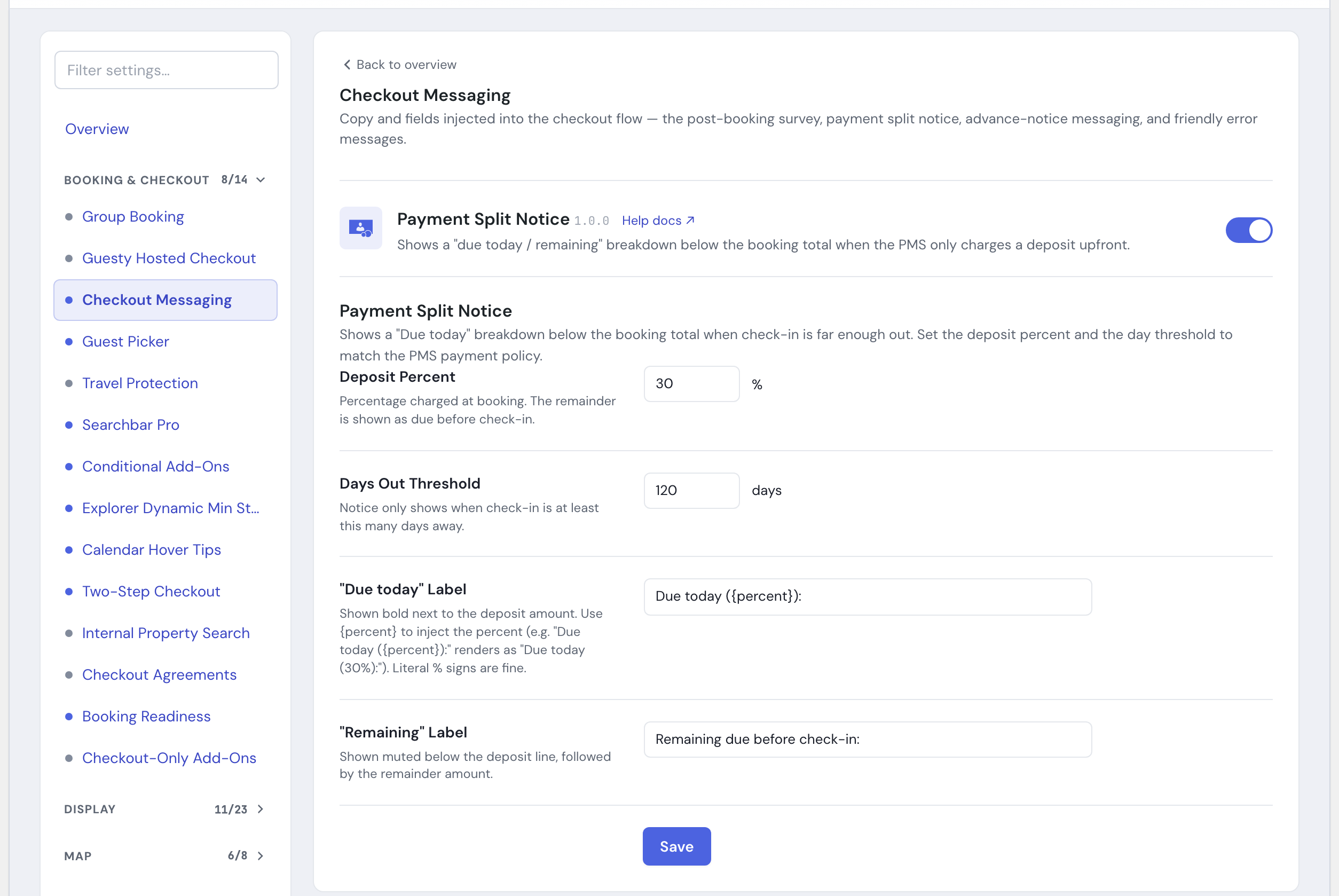Click the Payment Split Notice feature icon
Screen dimensions: 1339x896
[360, 228]
